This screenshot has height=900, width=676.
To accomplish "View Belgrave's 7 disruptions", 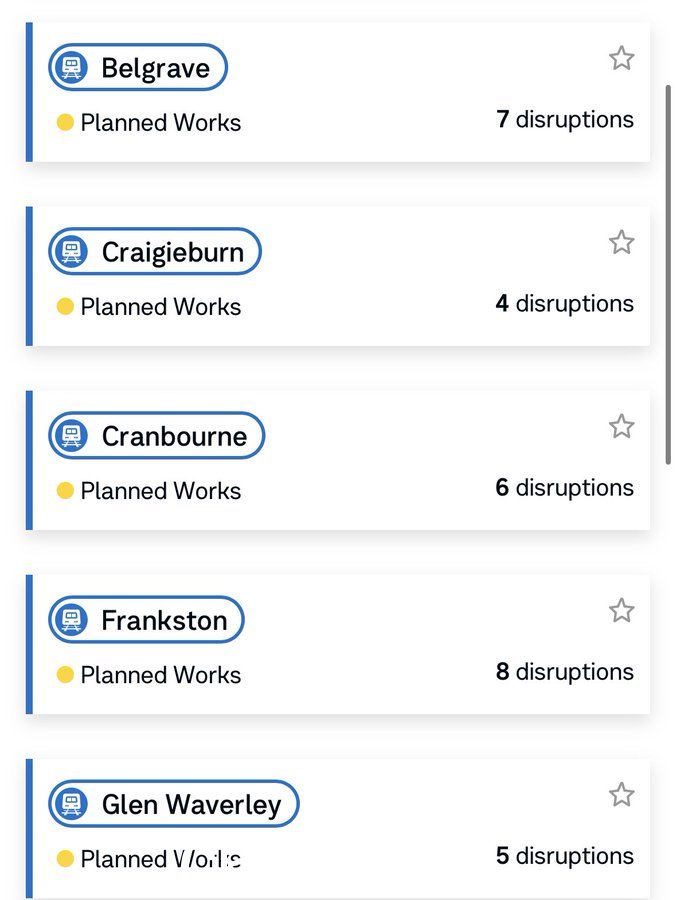I will point(565,119).
